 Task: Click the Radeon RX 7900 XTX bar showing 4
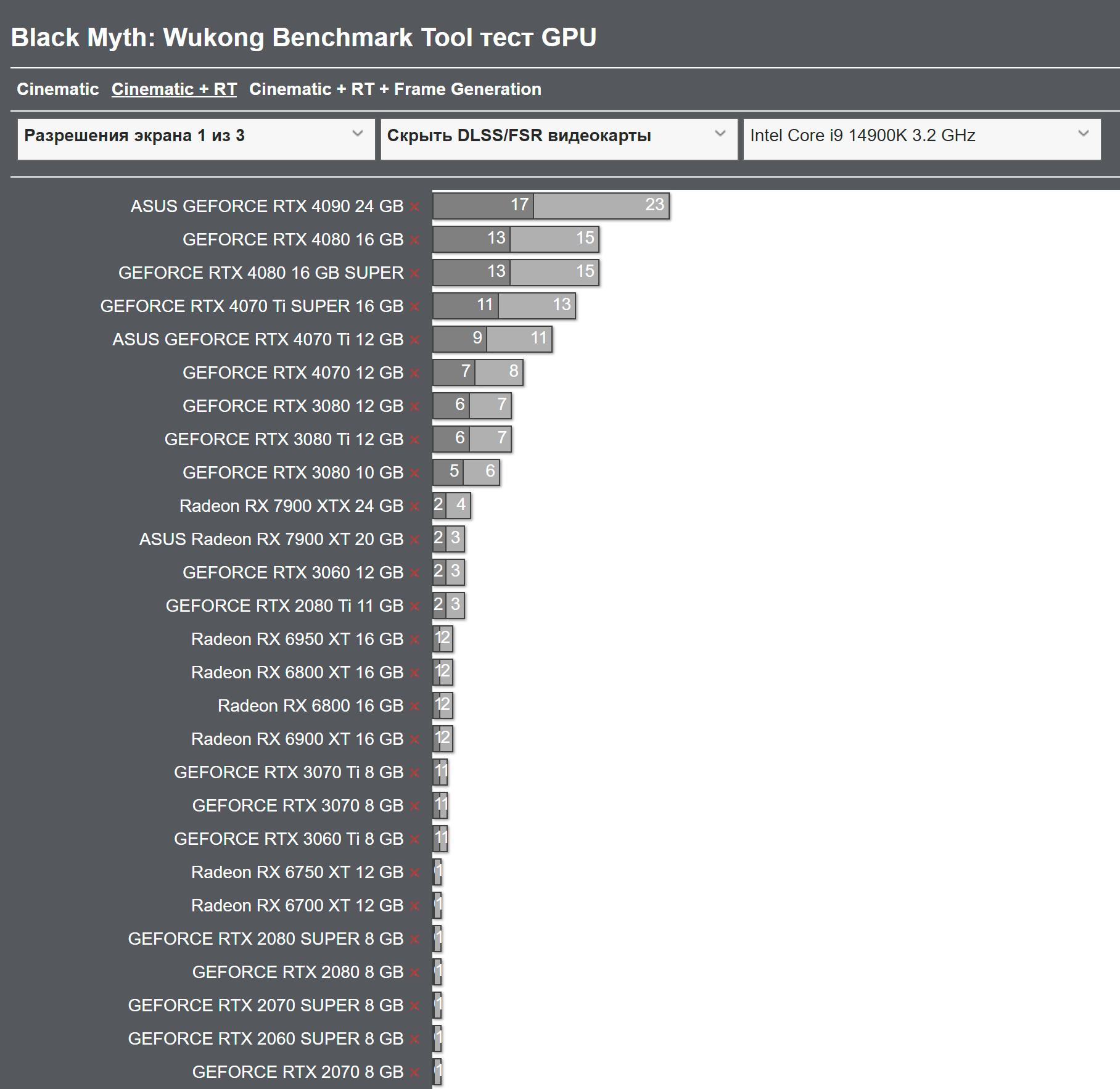(458, 506)
